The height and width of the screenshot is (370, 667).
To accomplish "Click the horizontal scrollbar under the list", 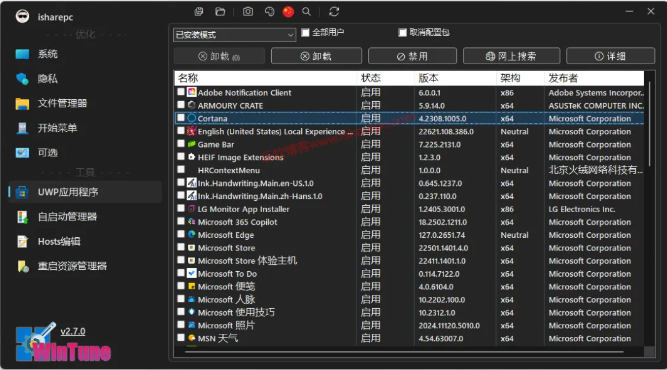I will coord(404,352).
